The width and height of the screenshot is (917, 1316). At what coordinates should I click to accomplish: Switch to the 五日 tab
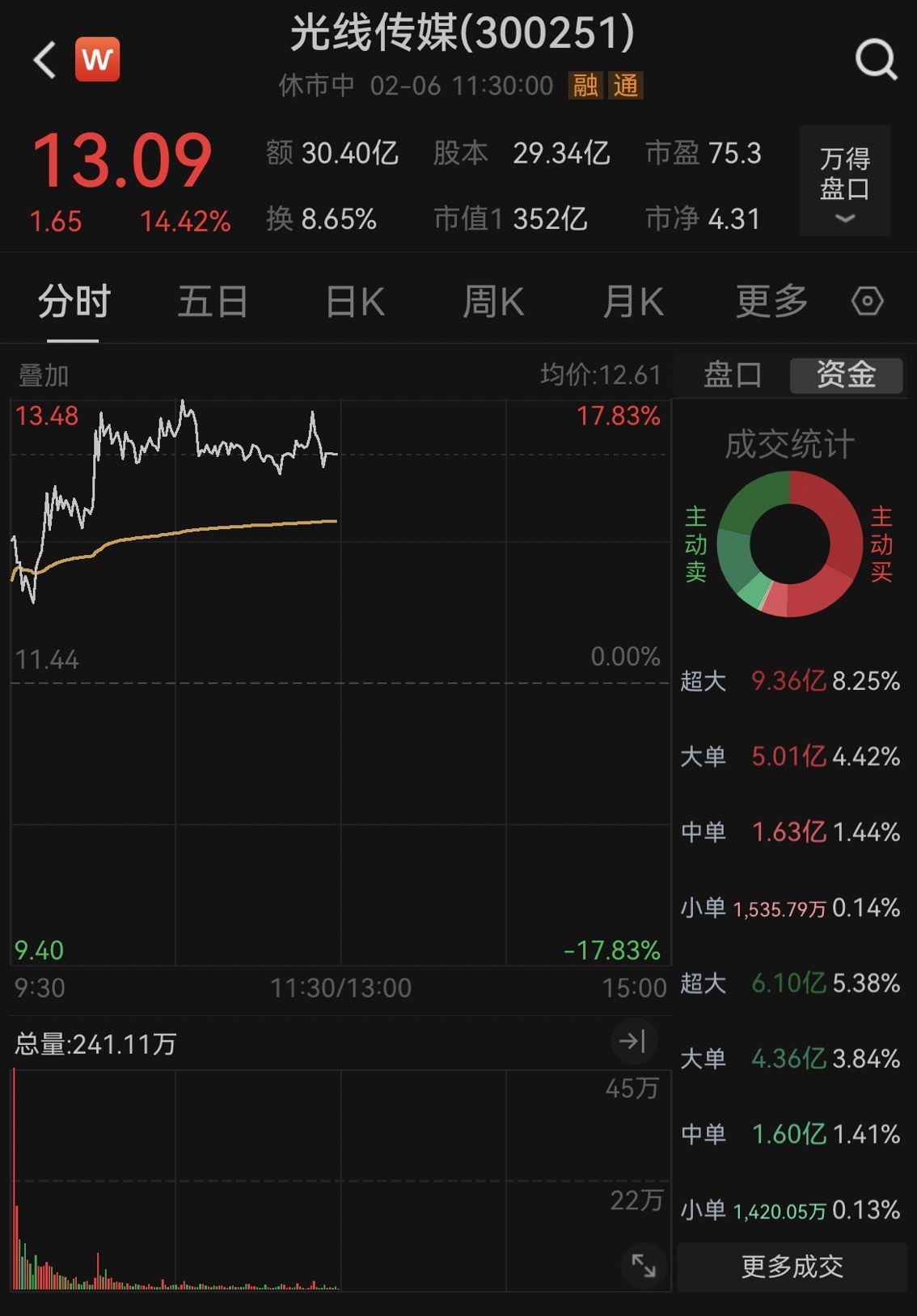click(213, 302)
